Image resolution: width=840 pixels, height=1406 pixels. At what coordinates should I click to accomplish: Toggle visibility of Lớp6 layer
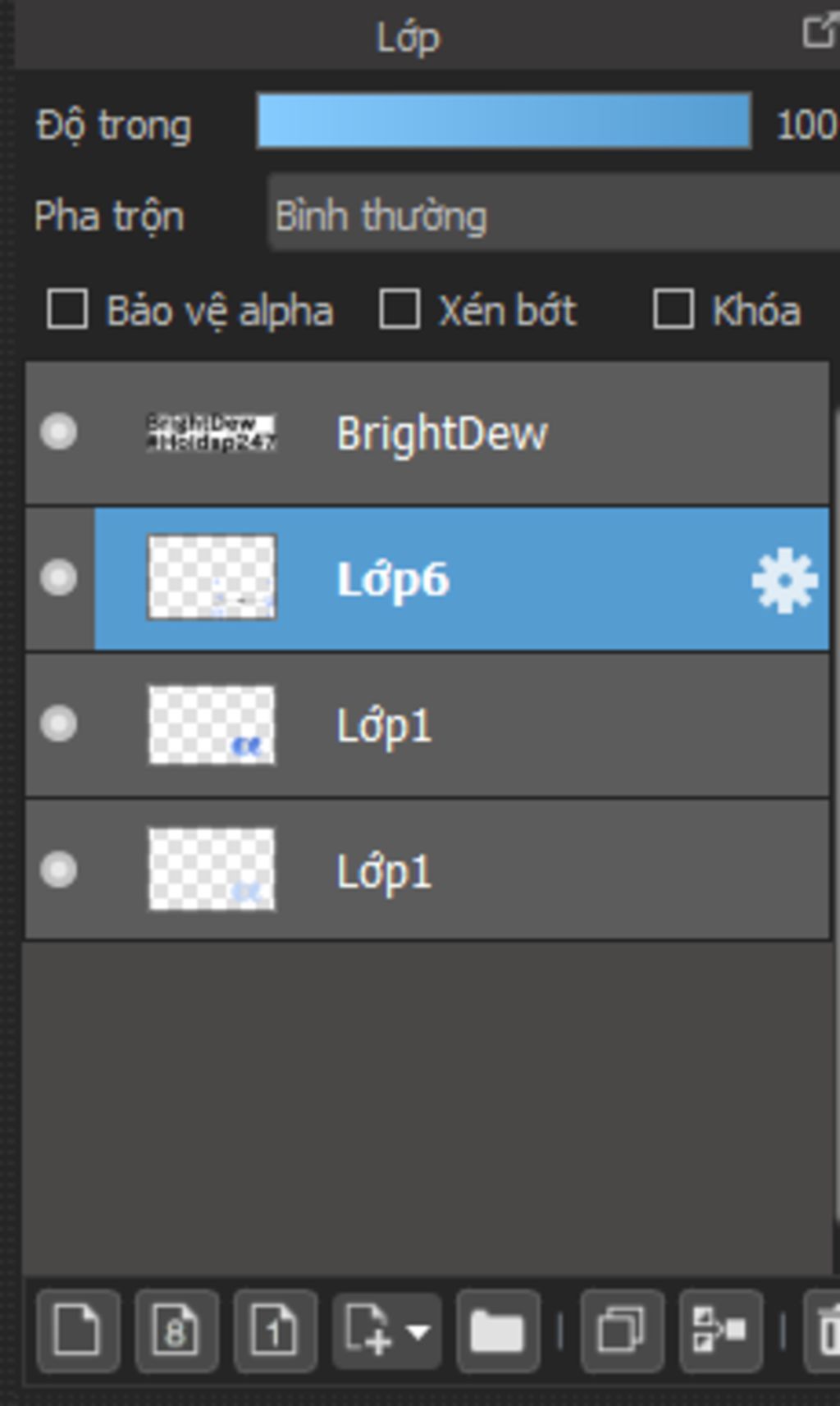click(x=59, y=577)
